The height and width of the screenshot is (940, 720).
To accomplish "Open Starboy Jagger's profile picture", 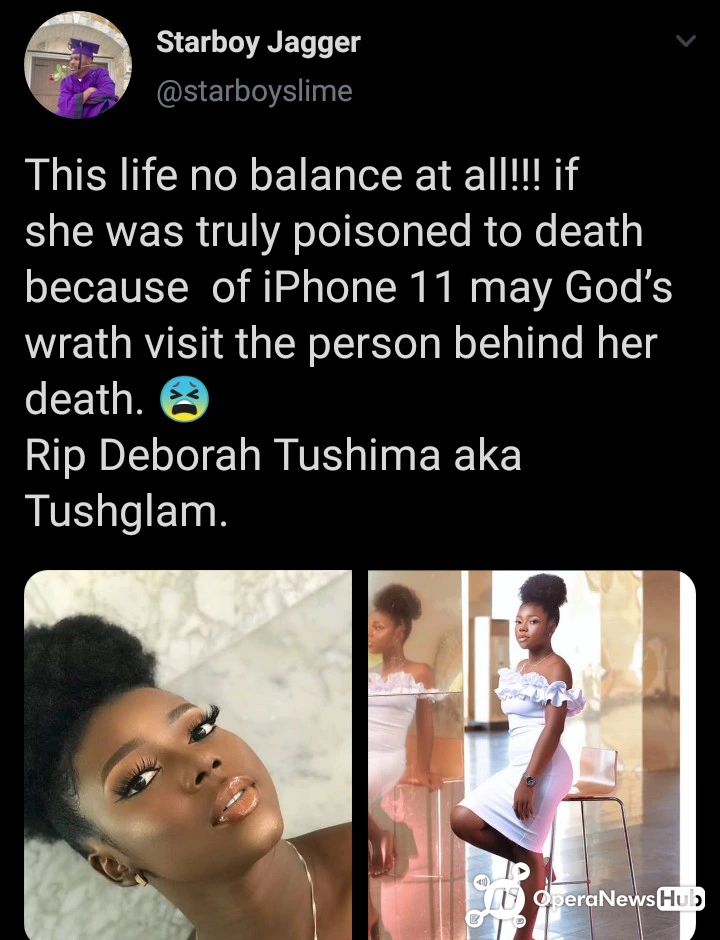I will tap(78, 65).
